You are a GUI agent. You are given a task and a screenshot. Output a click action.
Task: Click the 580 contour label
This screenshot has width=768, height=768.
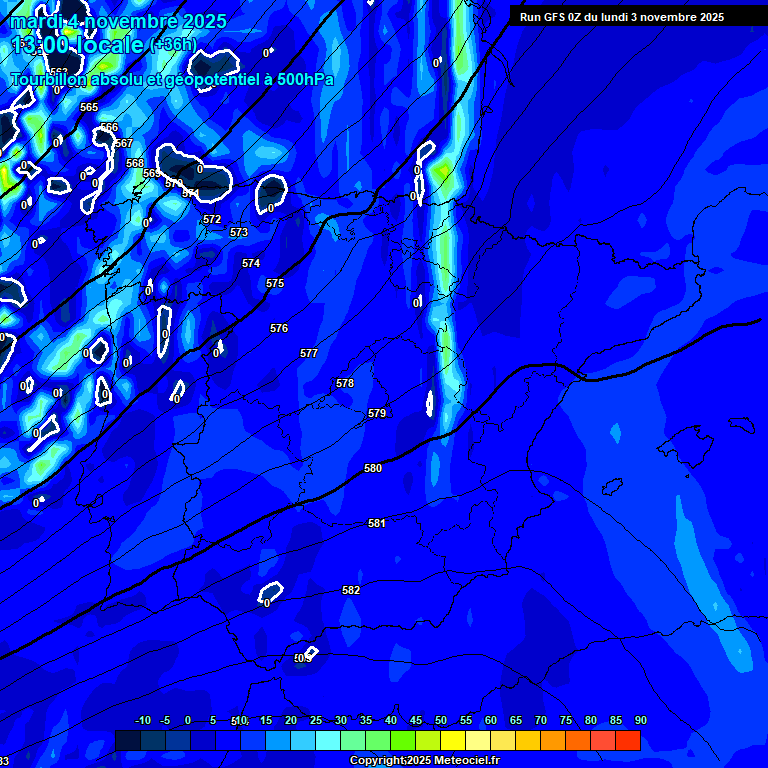[x=373, y=468]
